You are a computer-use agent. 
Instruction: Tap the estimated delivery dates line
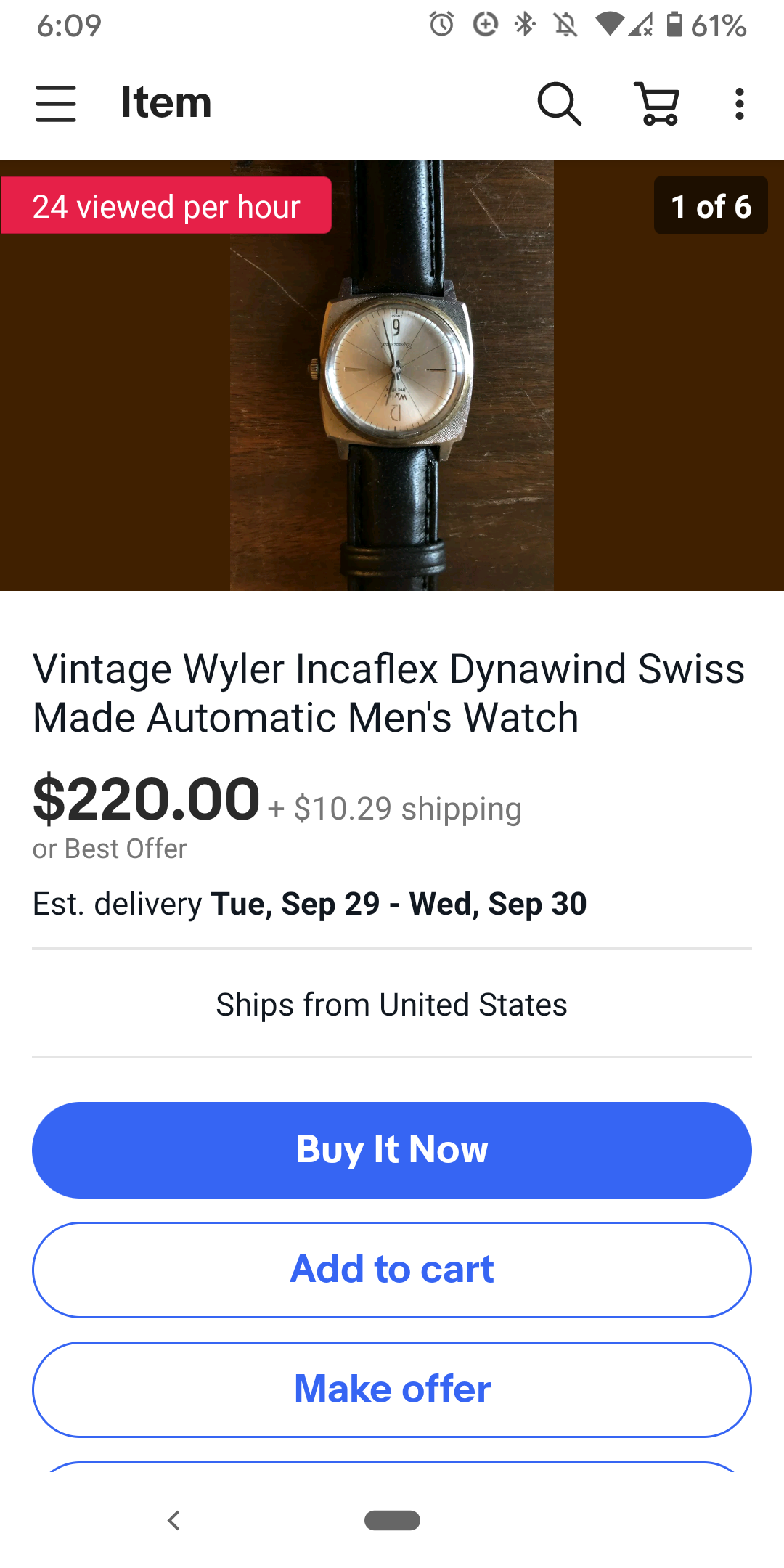point(310,905)
